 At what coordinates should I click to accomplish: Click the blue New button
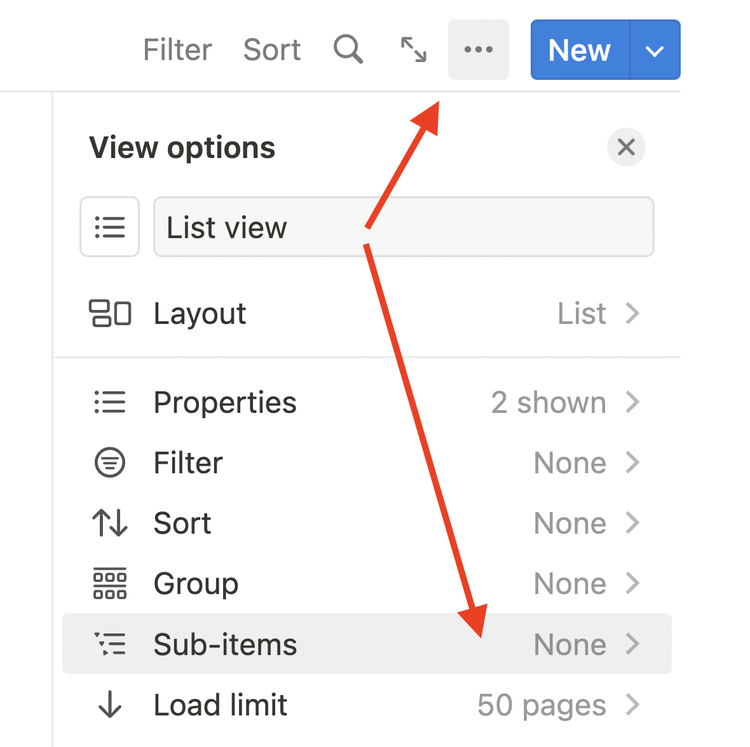(x=580, y=50)
